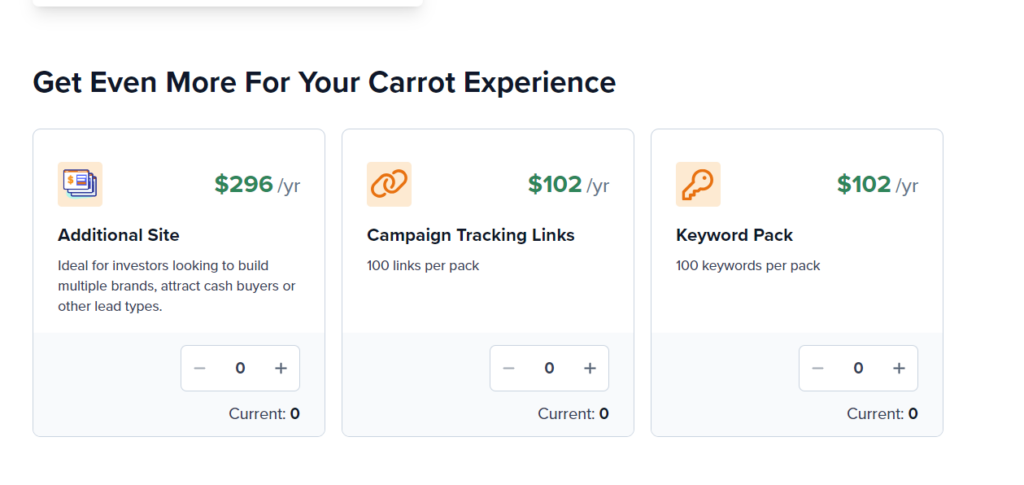This screenshot has width=1024, height=485.
Task: Click the Keyword Pack $102 price
Action: point(877,185)
